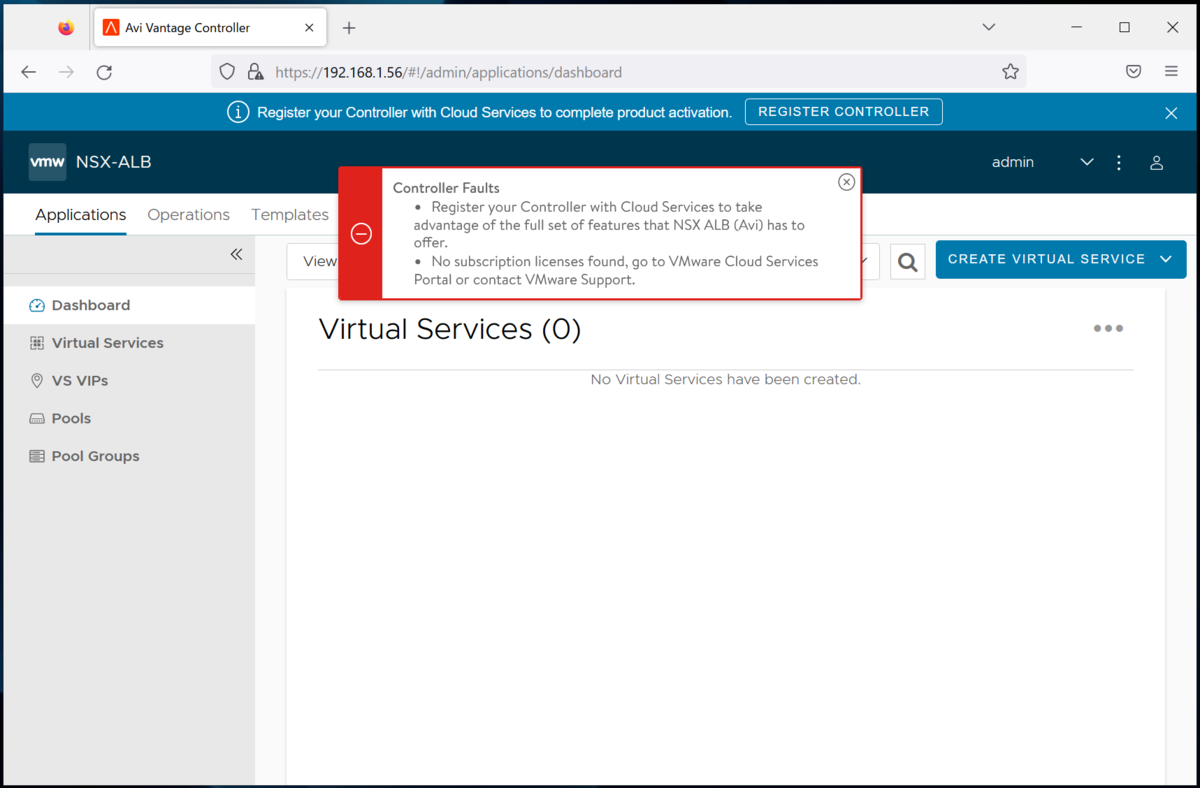1200x788 pixels.
Task: Dismiss the product activation banner
Action: 1171,113
